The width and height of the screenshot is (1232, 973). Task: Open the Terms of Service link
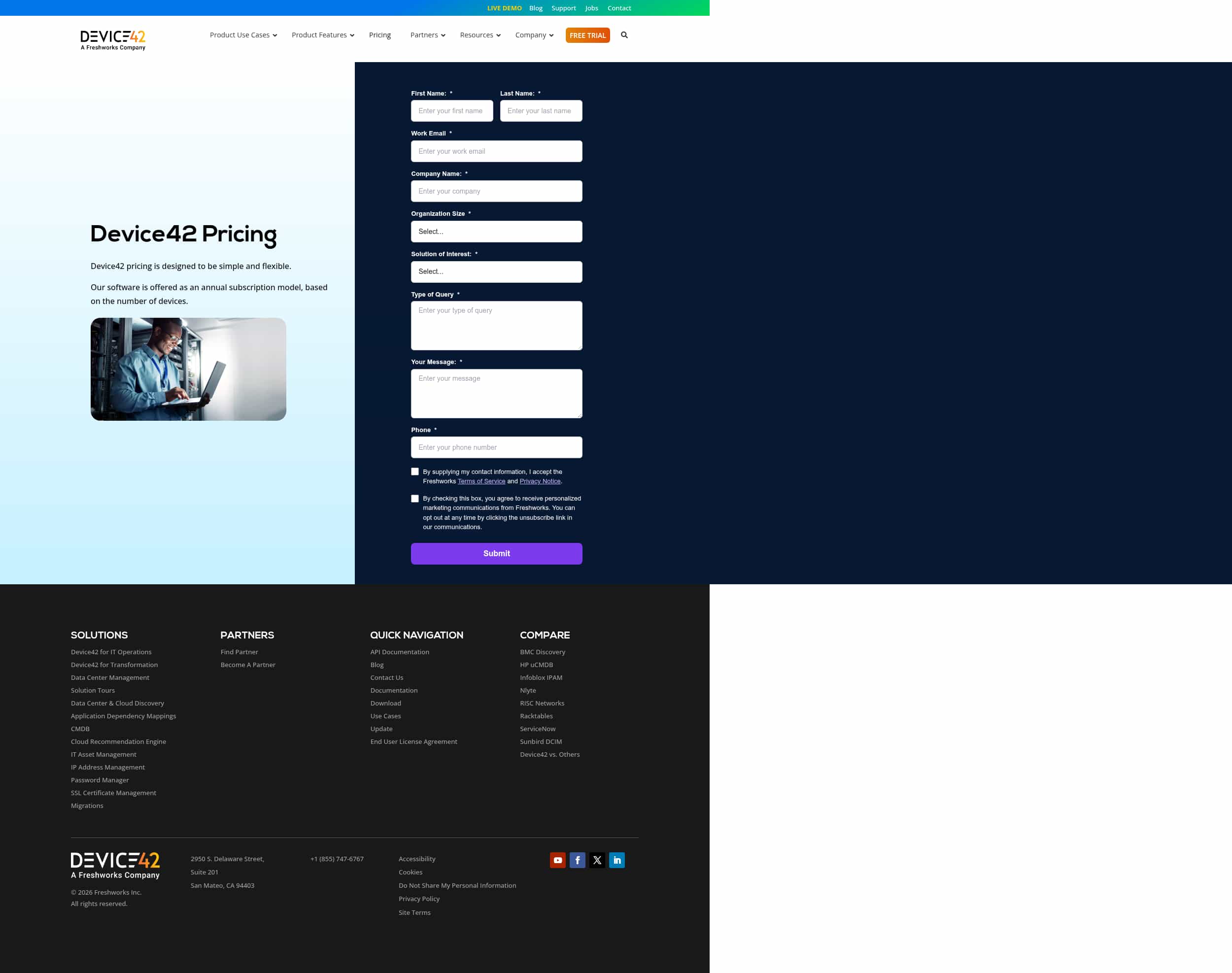point(481,481)
